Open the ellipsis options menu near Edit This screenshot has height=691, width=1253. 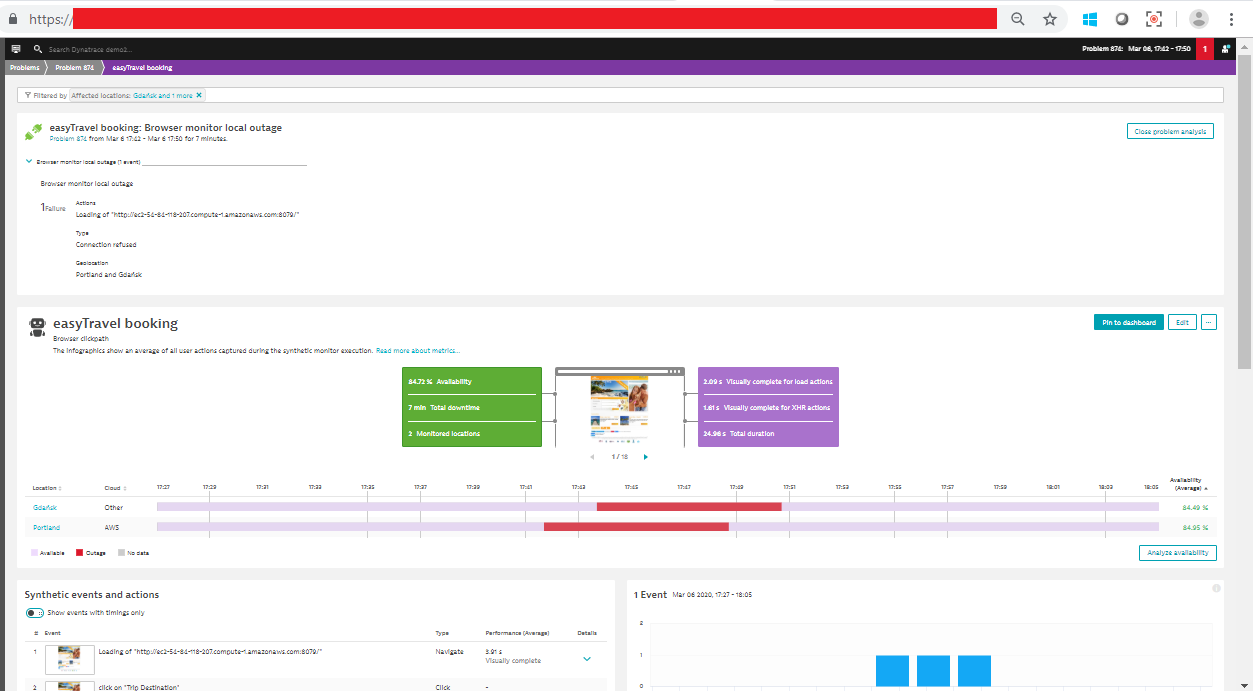pos(1208,322)
